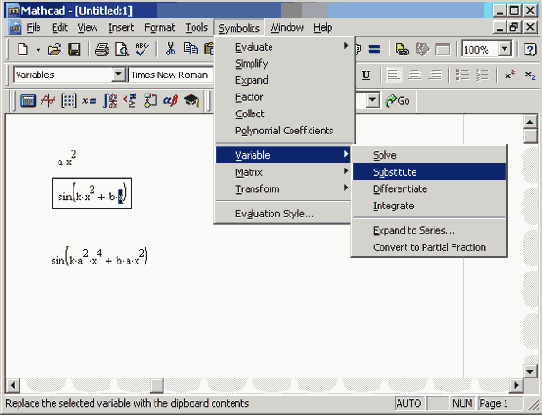This screenshot has width=542, height=415.
Task: Select Integrate in Variable submenu
Action: click(x=429, y=206)
